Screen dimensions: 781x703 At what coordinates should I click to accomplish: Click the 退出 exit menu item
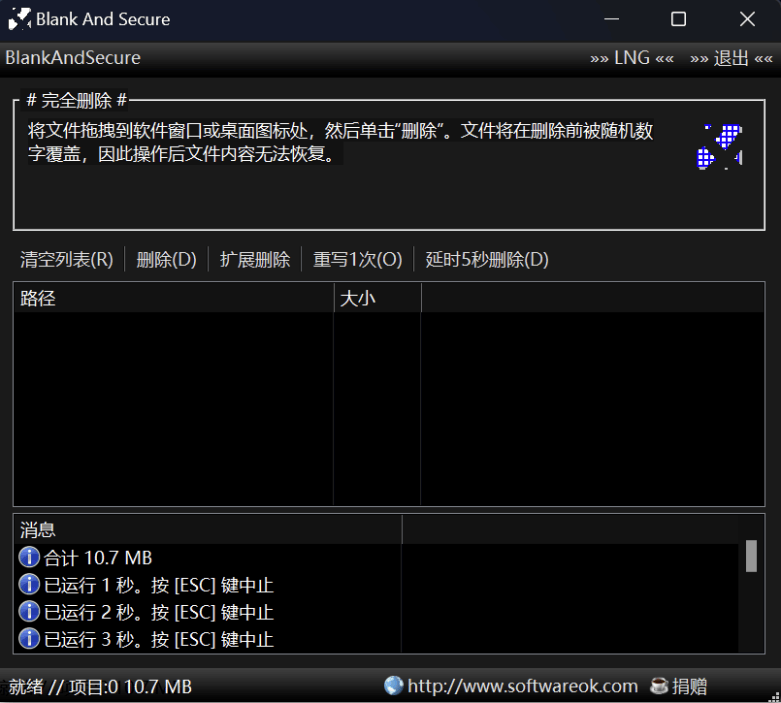(731, 58)
